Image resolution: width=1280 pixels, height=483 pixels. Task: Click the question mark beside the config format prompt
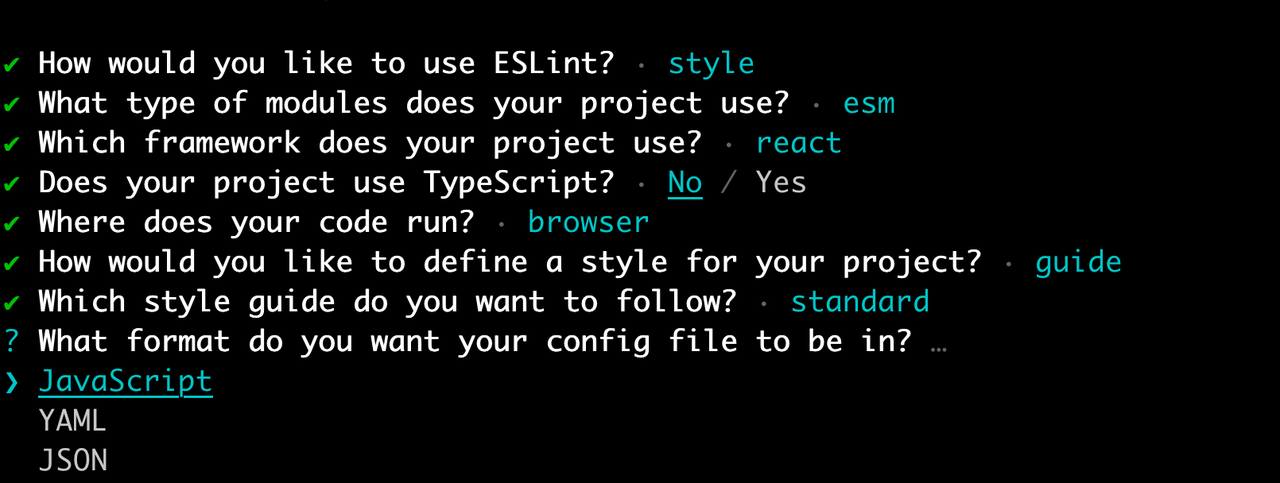pos(11,342)
